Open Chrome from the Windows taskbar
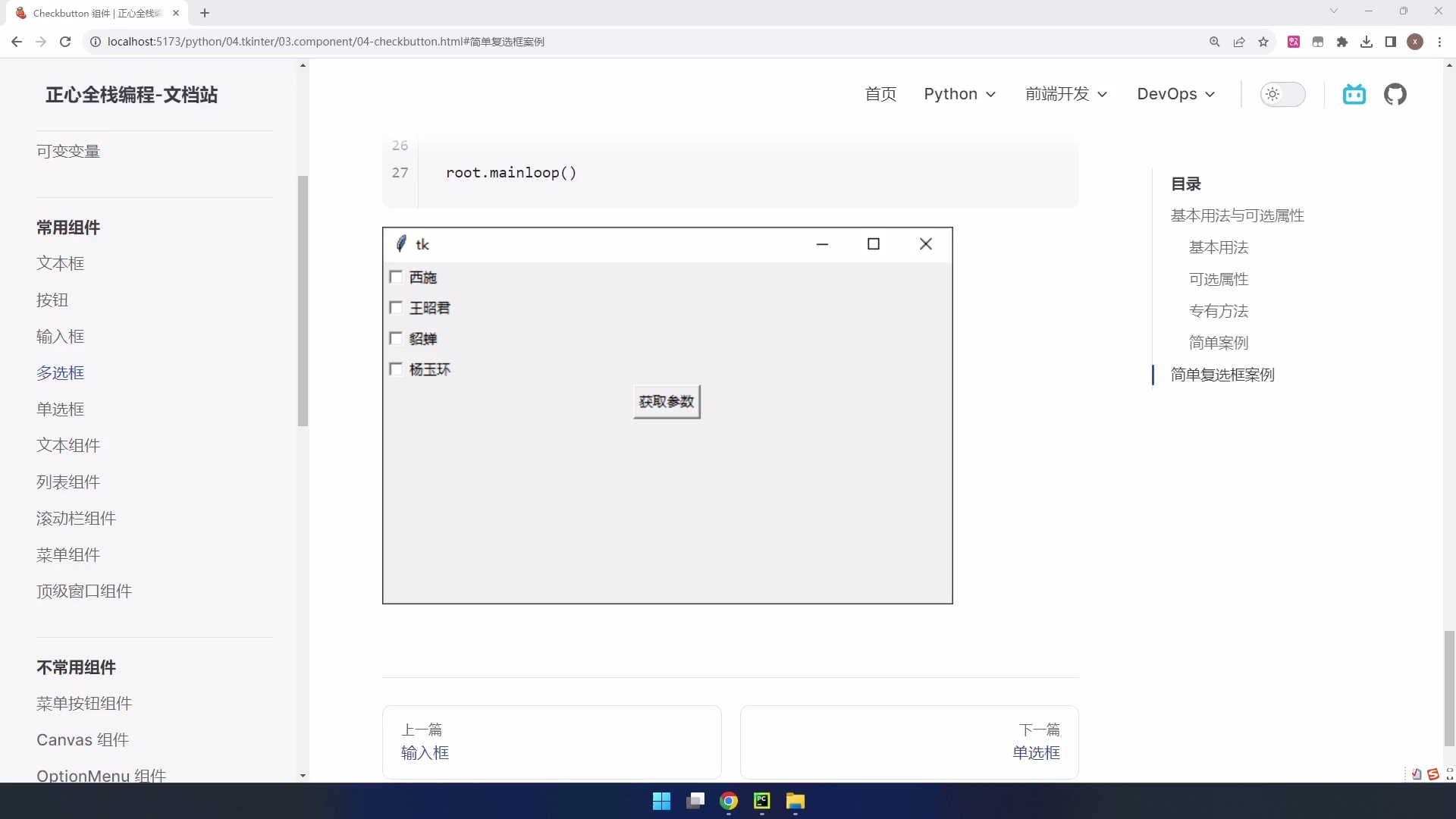1456x819 pixels. click(x=729, y=801)
